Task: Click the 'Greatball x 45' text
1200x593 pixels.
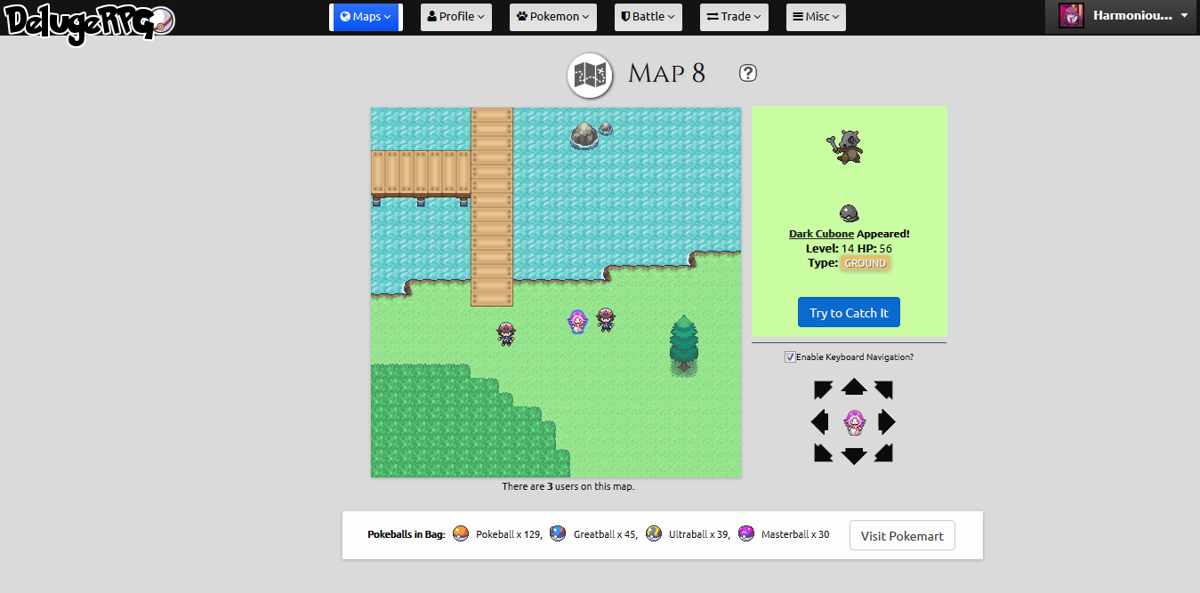Action: (605, 535)
